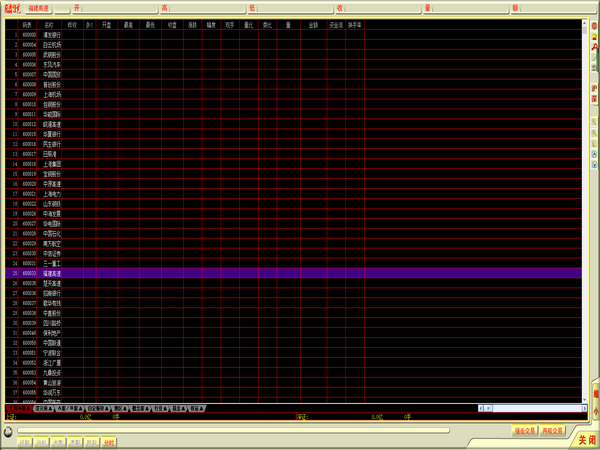Click the red logo icon at top-left

click(13, 8)
